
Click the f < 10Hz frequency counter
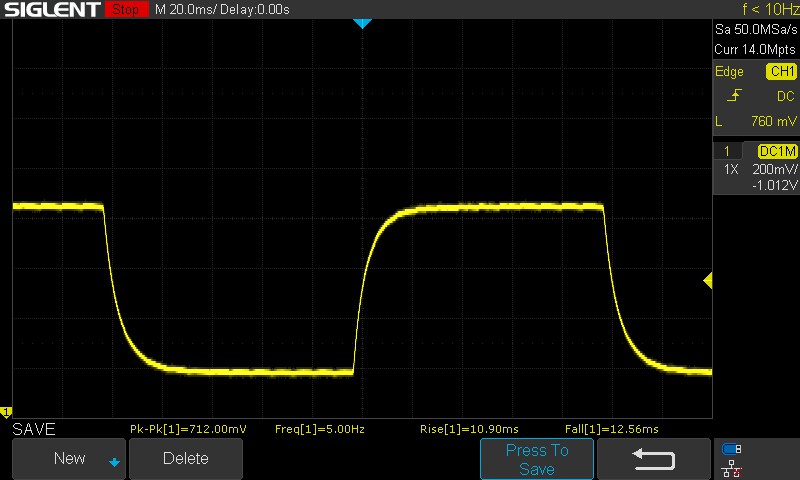click(x=770, y=9)
